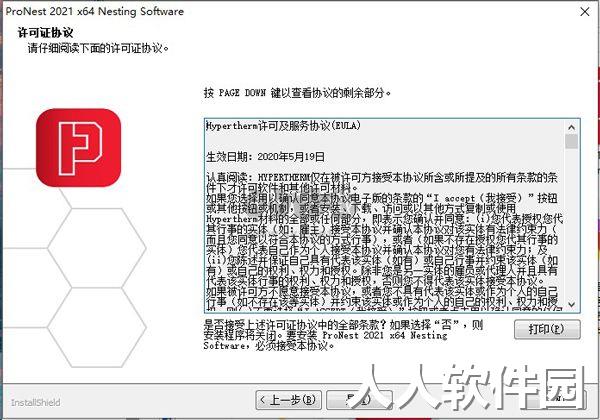Click the red ProNest P logo
The height and width of the screenshot is (420, 600).
coord(78,148)
